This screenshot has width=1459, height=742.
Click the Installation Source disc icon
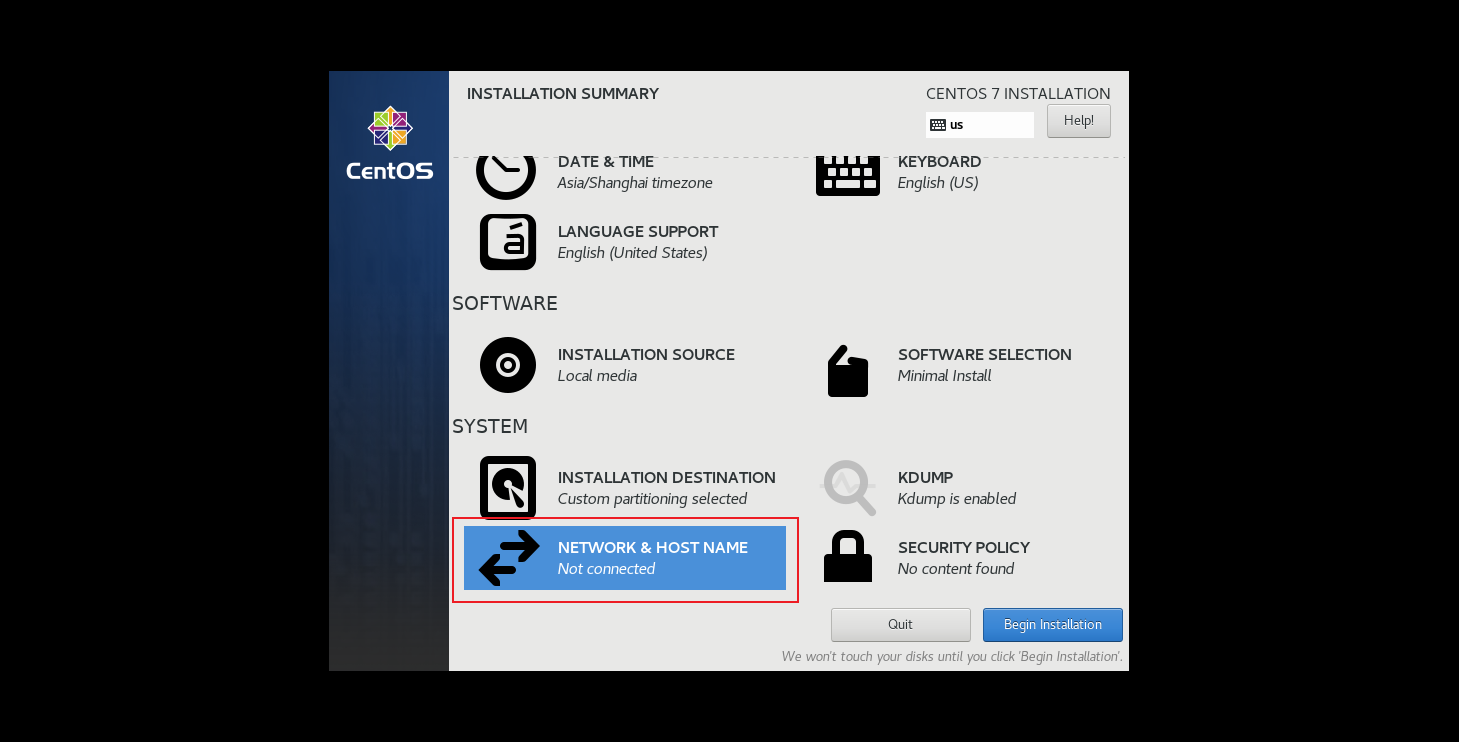[x=508, y=365]
